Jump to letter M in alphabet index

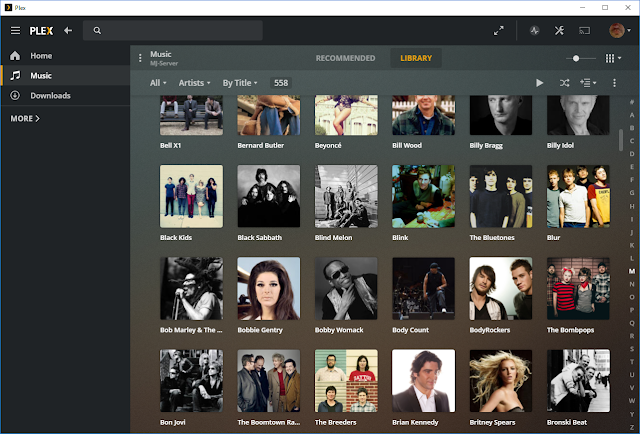tap(632, 271)
